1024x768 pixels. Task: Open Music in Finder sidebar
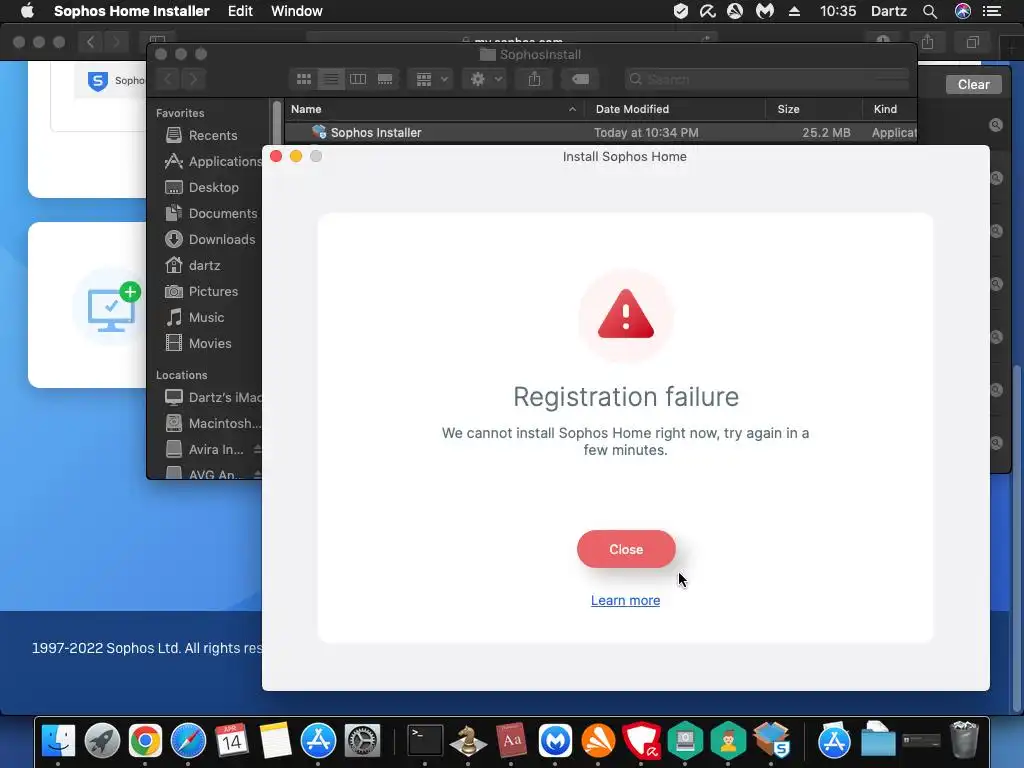[195, 317]
